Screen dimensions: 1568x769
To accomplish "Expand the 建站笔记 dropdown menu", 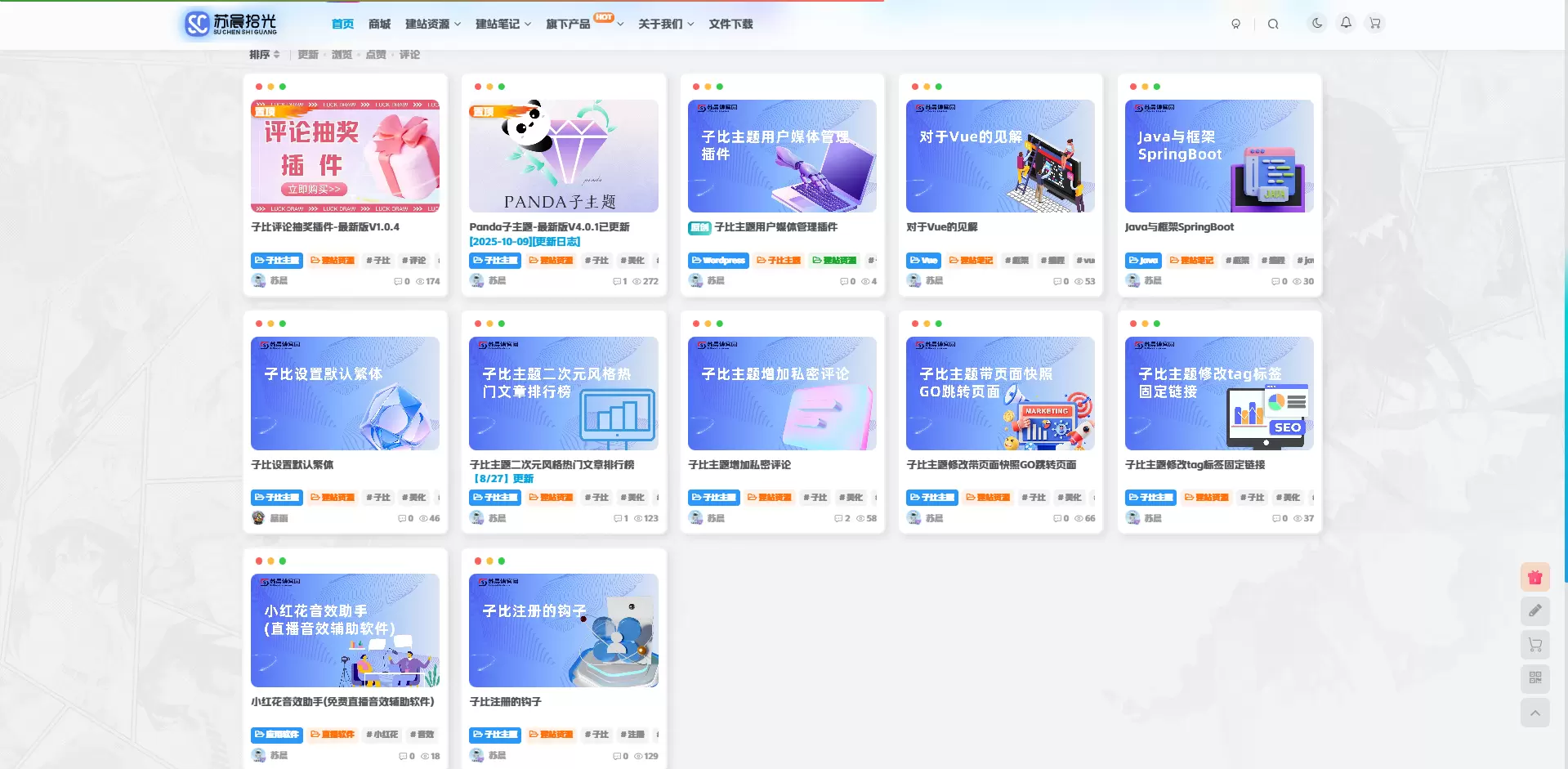I will pos(503,24).
